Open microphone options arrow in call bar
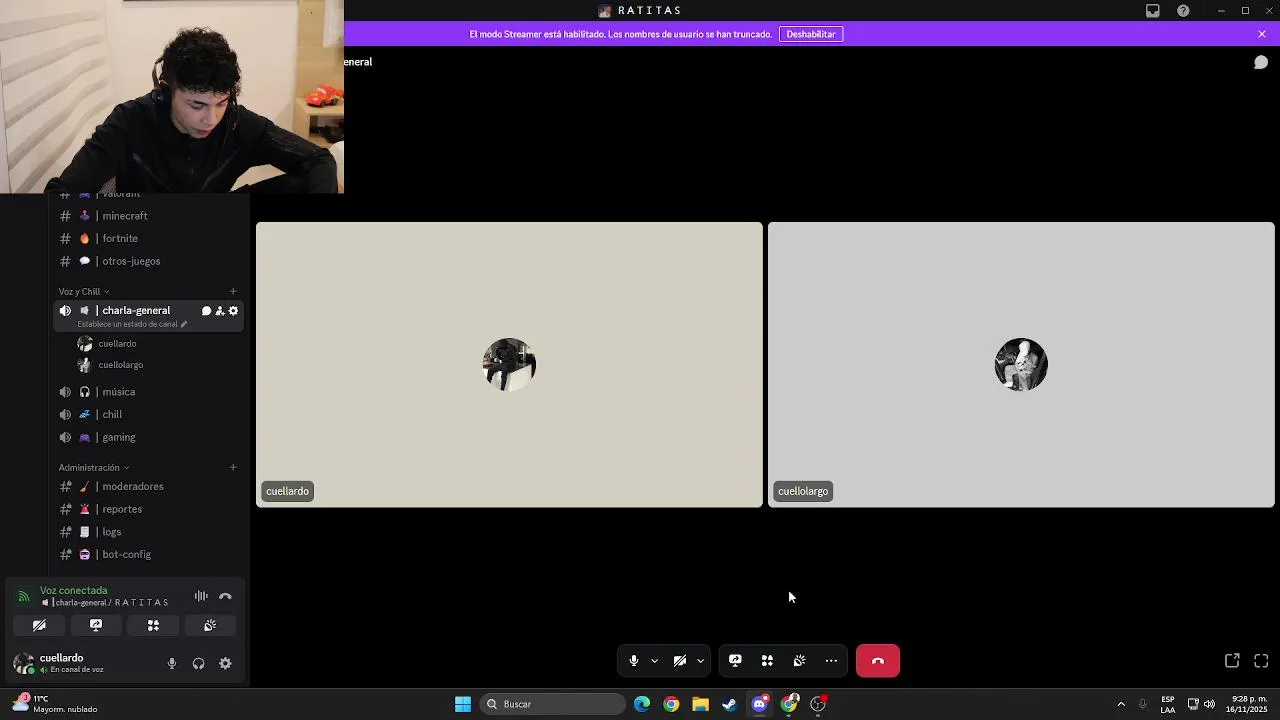 pos(654,661)
